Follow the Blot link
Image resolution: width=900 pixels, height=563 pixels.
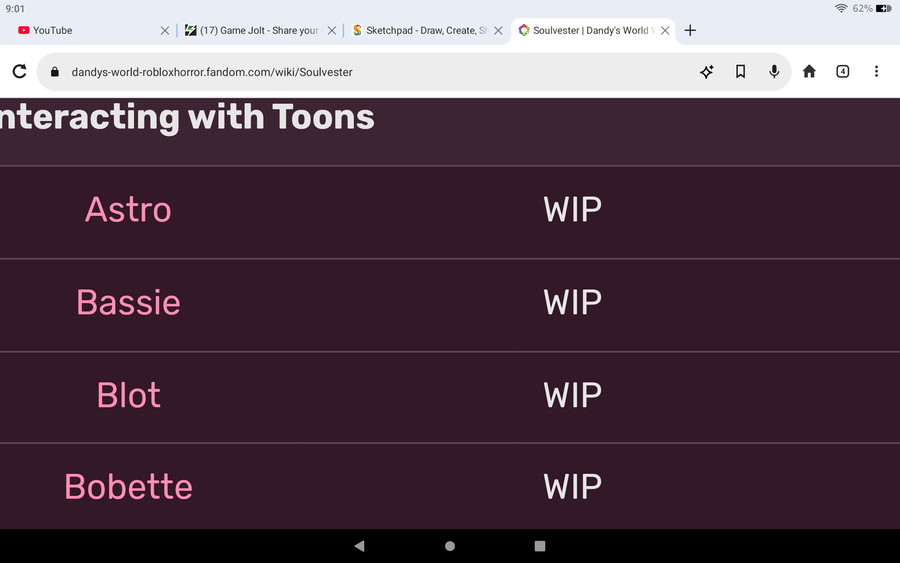[128, 395]
